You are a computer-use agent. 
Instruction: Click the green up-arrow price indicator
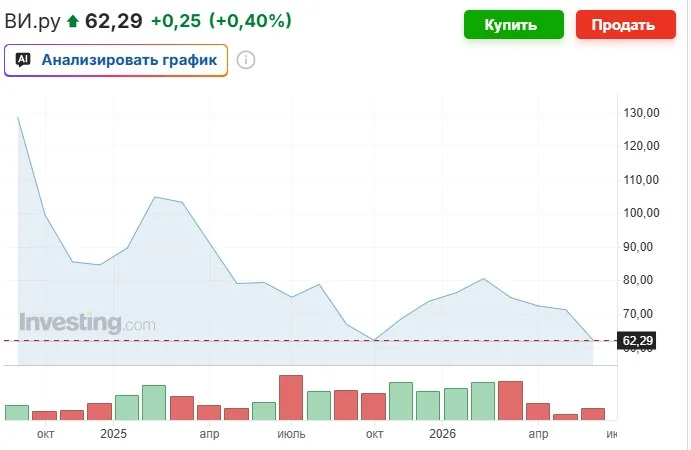point(73,21)
